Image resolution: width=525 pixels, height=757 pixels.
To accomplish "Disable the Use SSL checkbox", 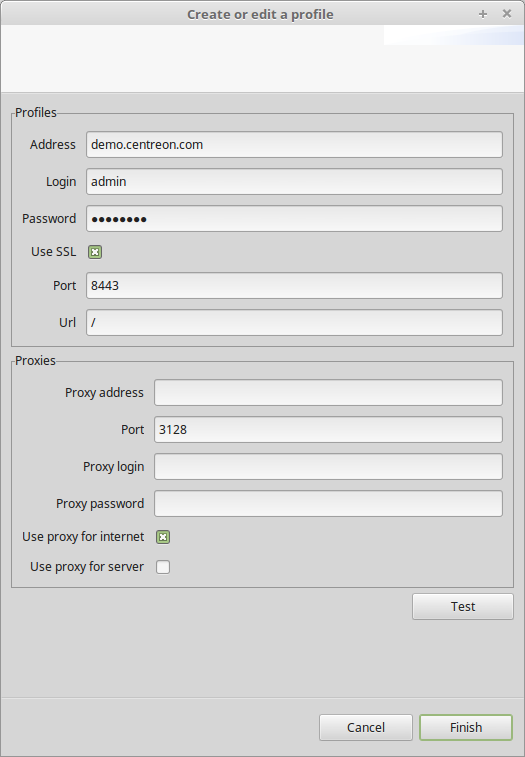I will click(95, 252).
